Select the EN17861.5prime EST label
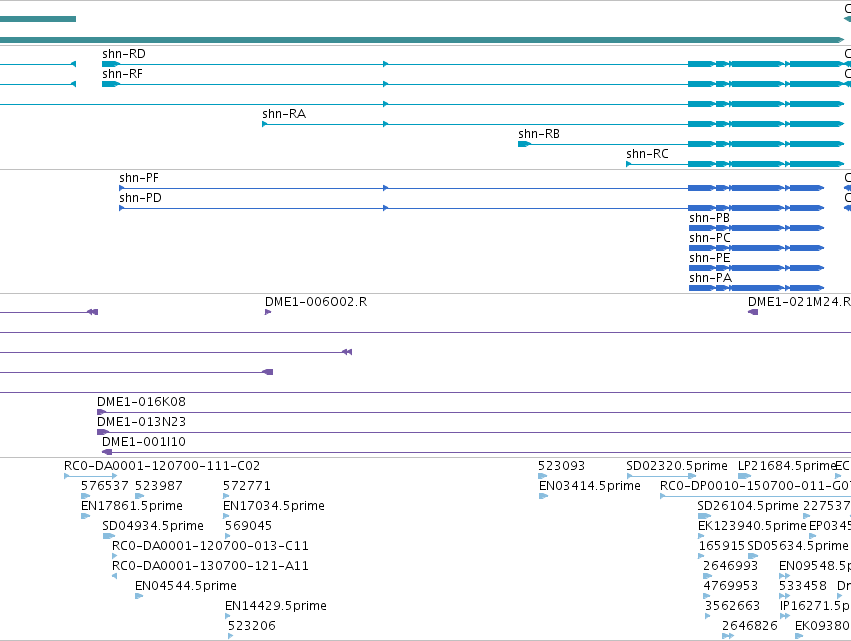Image resolution: width=851 pixels, height=641 pixels. click(x=131, y=506)
